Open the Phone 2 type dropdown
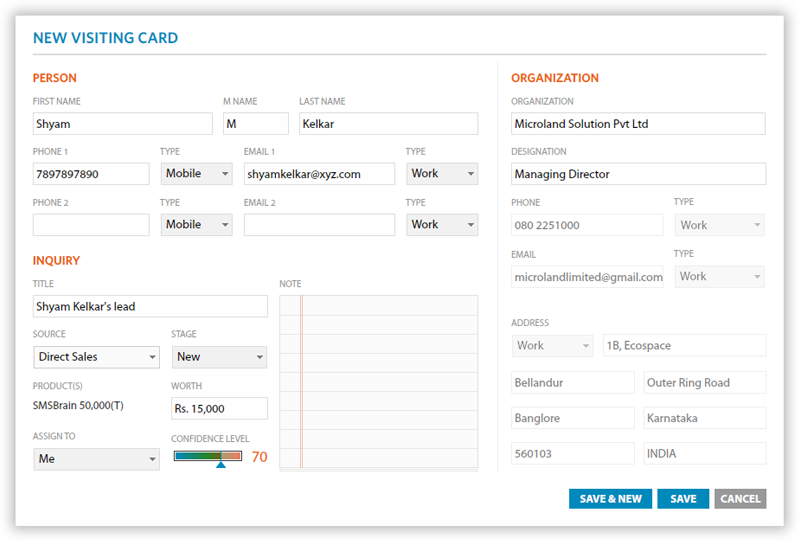Image resolution: width=799 pixels, height=542 pixels. click(x=197, y=225)
